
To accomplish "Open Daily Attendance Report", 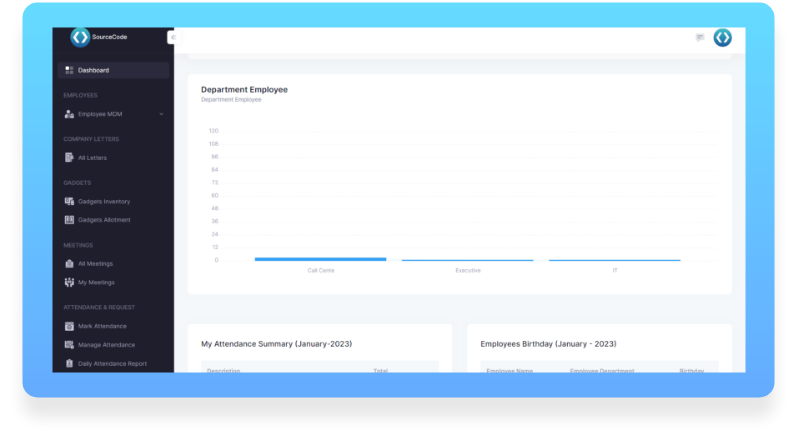I will tap(112, 363).
